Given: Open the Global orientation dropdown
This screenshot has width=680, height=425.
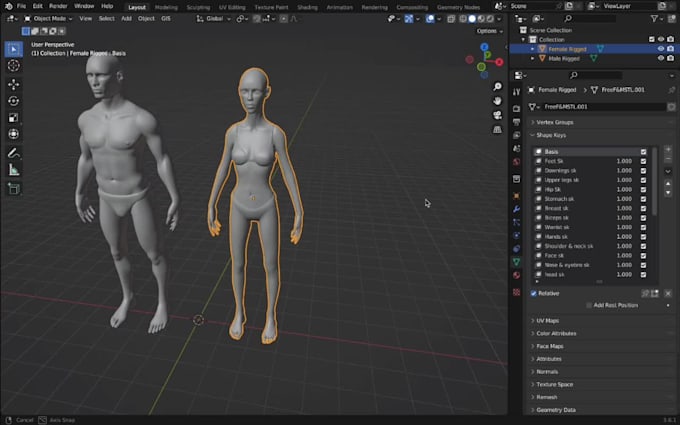Looking at the screenshot, I should pyautogui.click(x=213, y=19).
